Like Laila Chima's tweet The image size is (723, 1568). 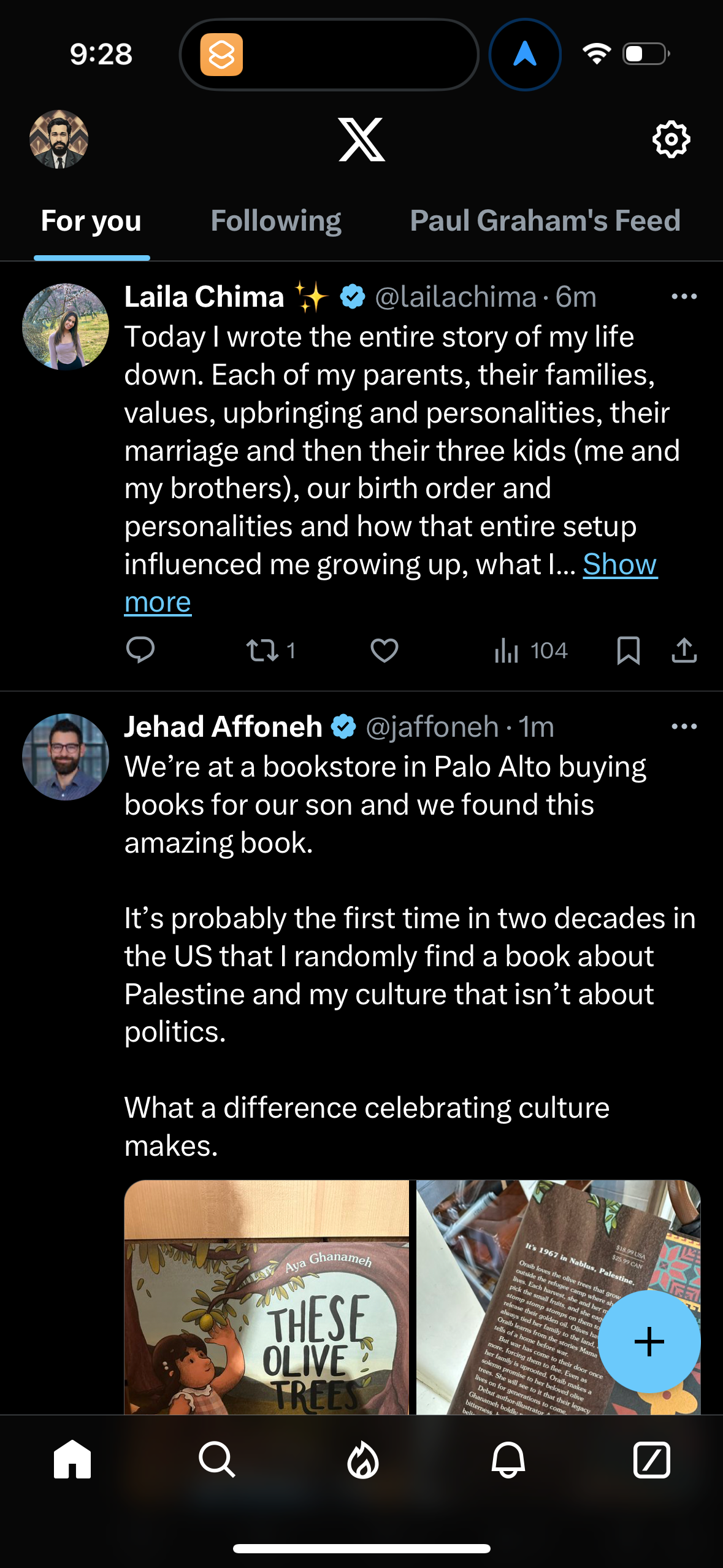click(x=384, y=651)
